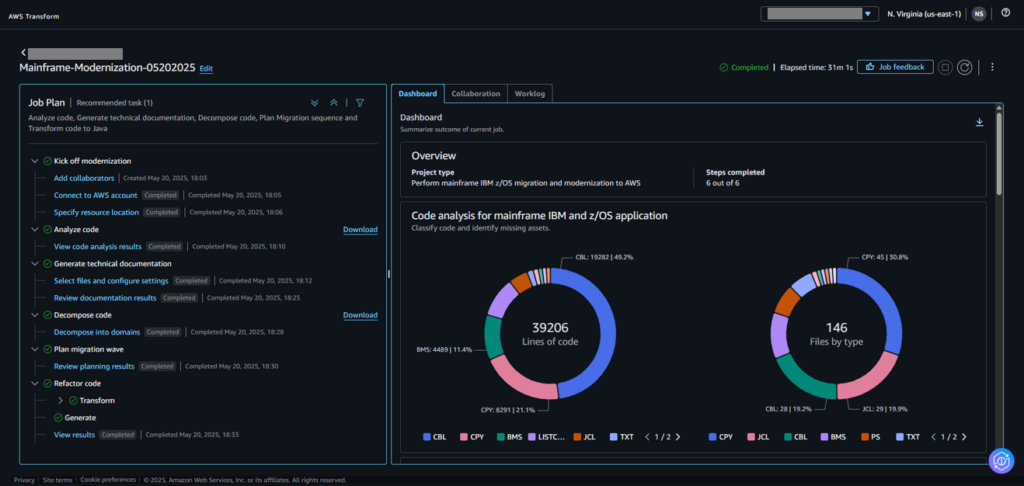Screen dimensions: 1024x486
Task: Open Review documentation results
Action: pos(105,298)
